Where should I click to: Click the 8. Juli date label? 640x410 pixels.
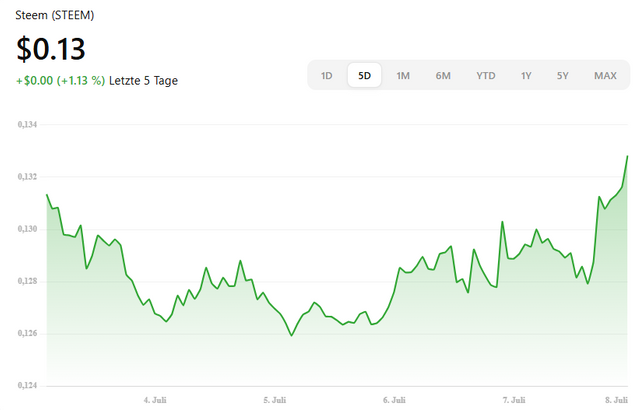pyautogui.click(x=616, y=400)
